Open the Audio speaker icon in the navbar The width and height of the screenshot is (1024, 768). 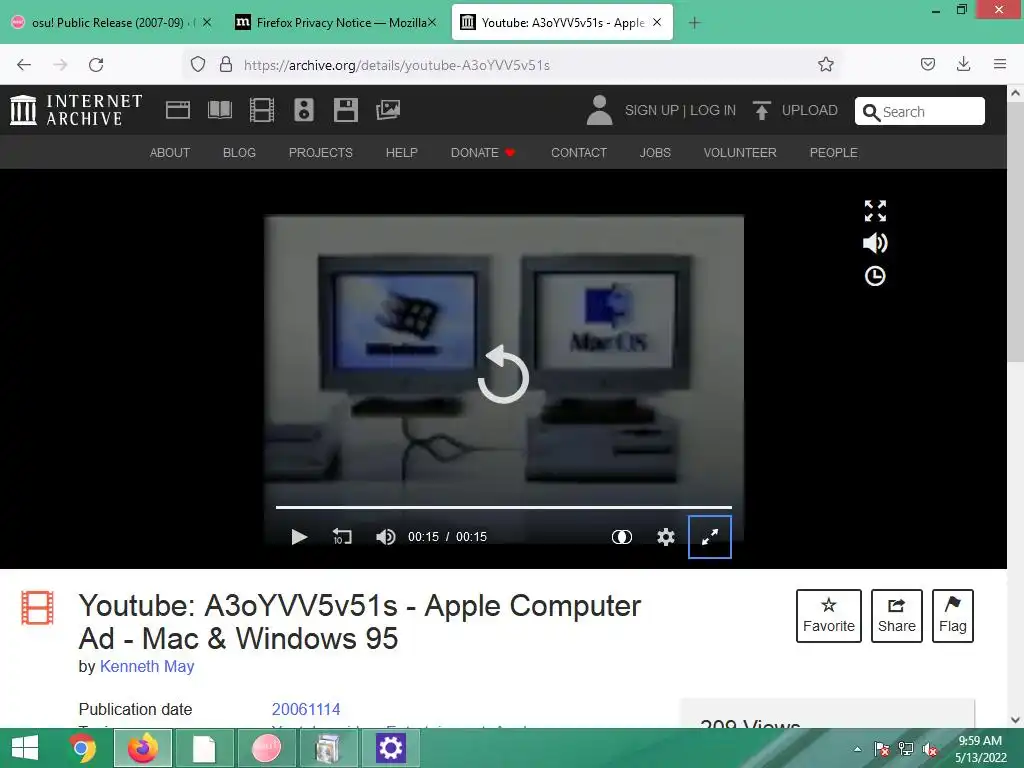coord(304,110)
